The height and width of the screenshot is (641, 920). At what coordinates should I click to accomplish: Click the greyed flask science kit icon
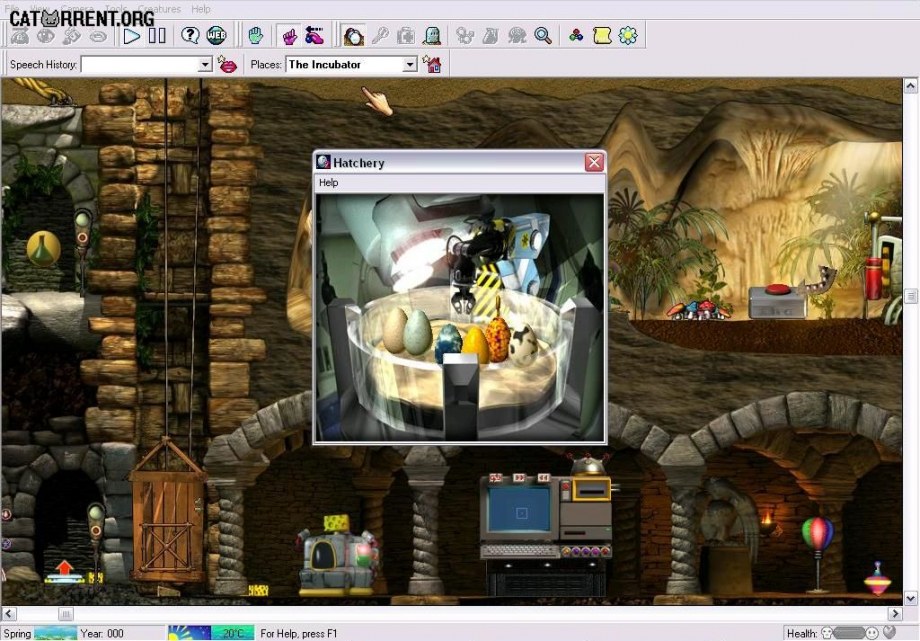point(491,36)
